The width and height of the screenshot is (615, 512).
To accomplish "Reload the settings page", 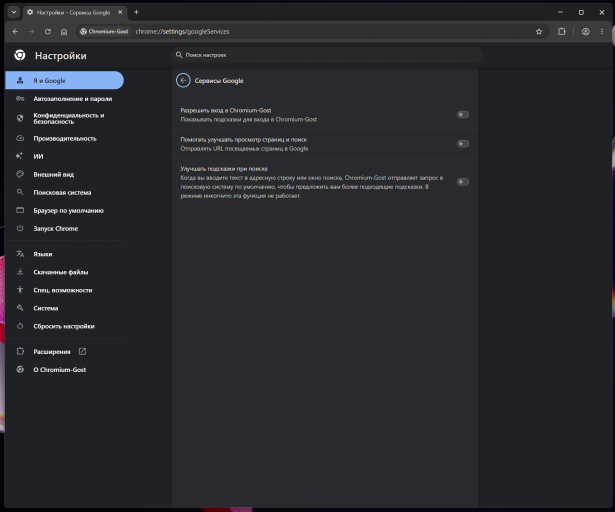I will point(47,31).
